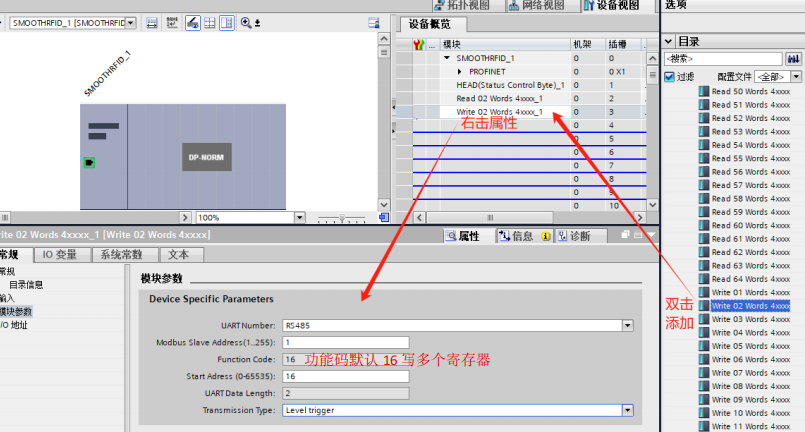Click the grid layout icon in device toolbar
805x432 pixels.
(209, 23)
